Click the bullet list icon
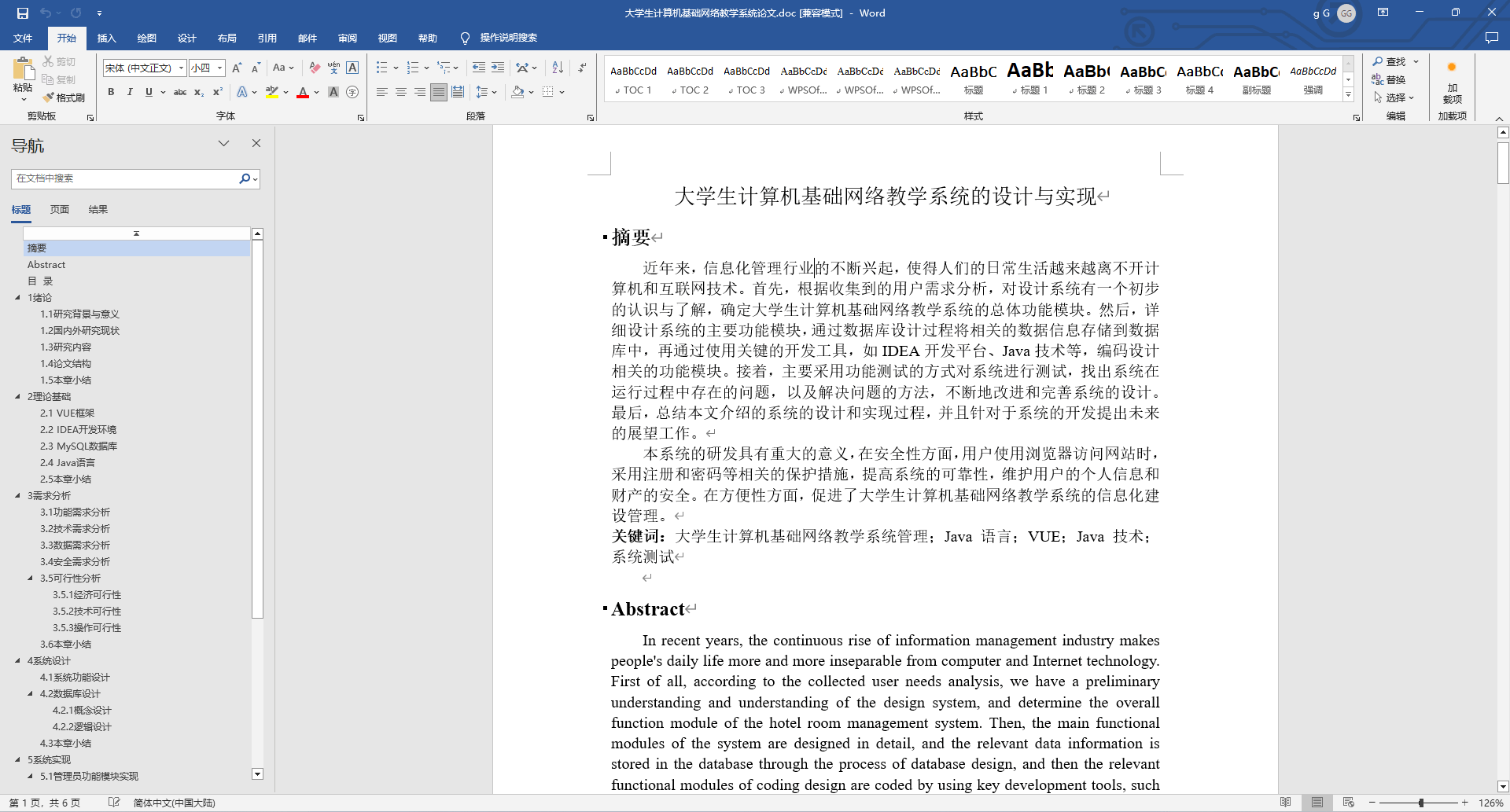Image resolution: width=1510 pixels, height=812 pixels. [x=381, y=68]
